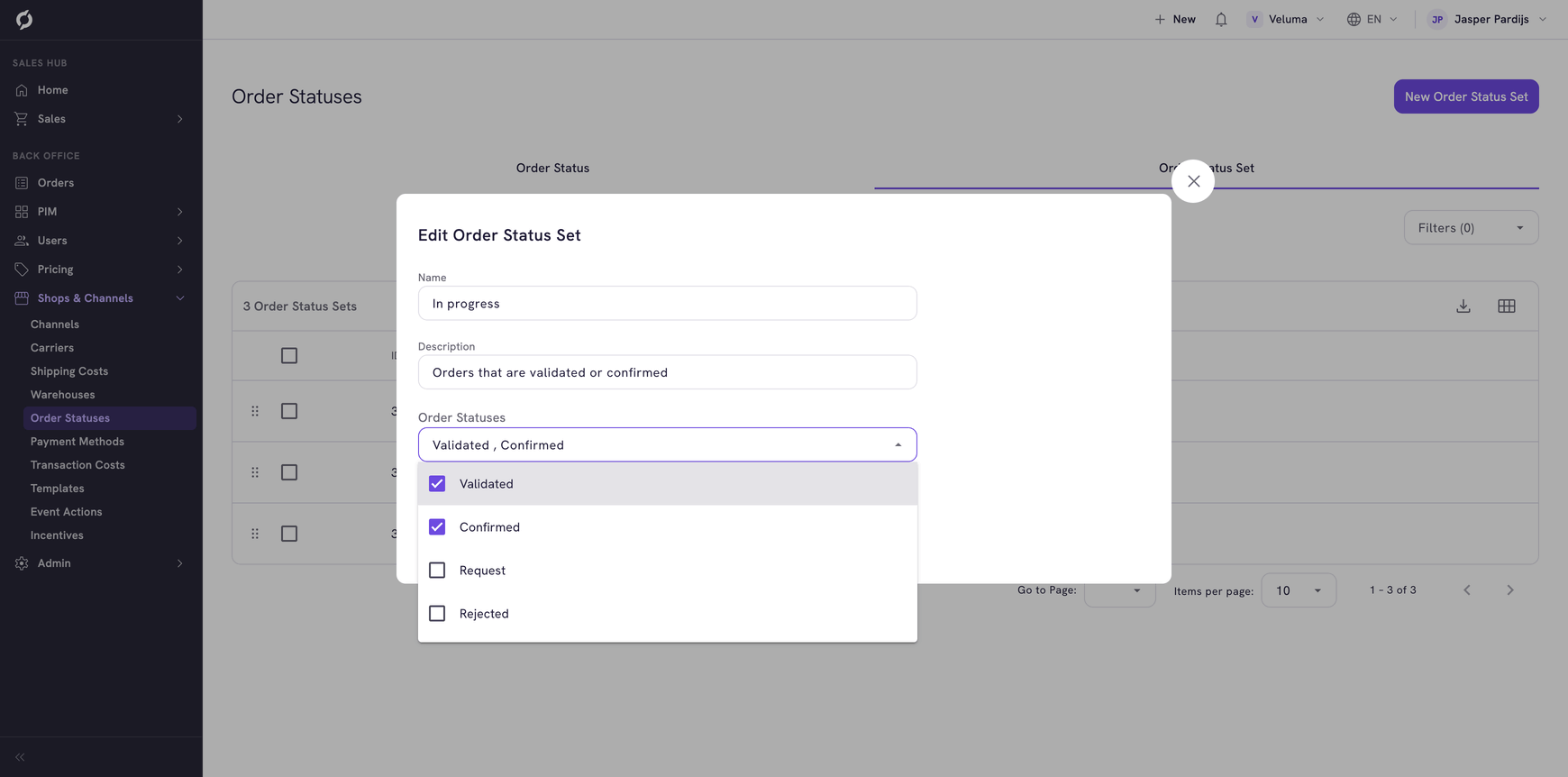Open Transaction Costs page link
1568x777 pixels.
(77, 465)
